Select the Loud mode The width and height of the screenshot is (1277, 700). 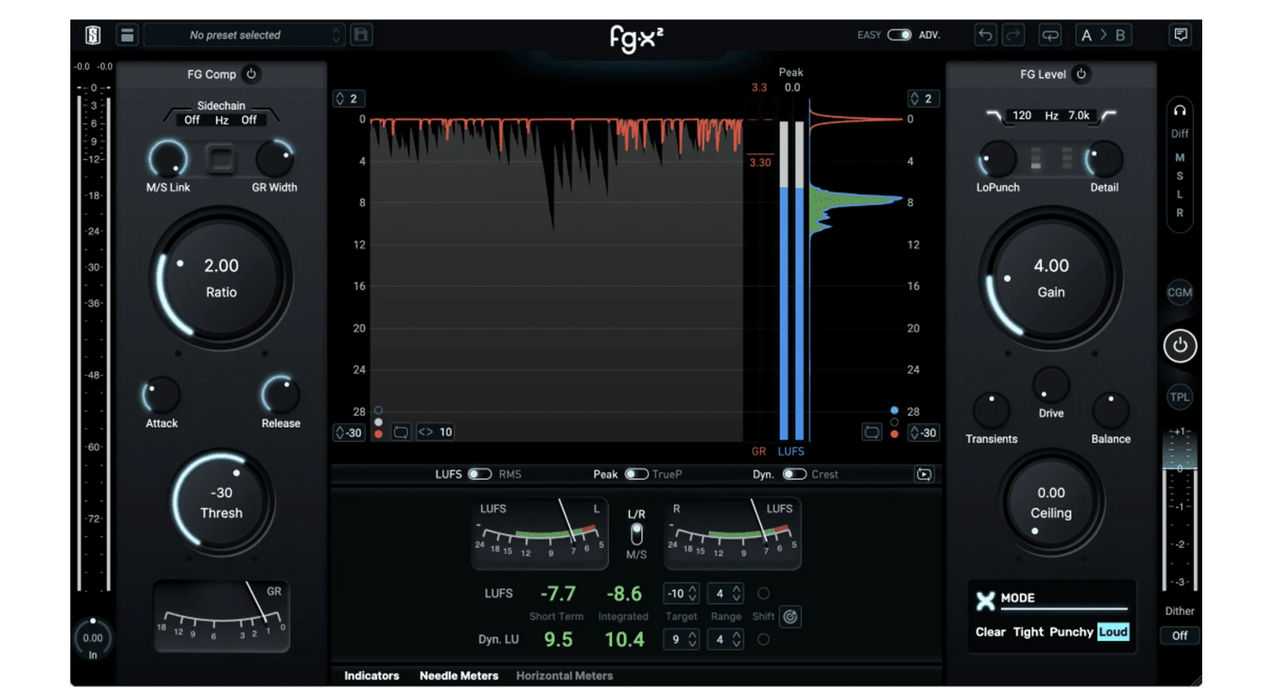pyautogui.click(x=1113, y=632)
